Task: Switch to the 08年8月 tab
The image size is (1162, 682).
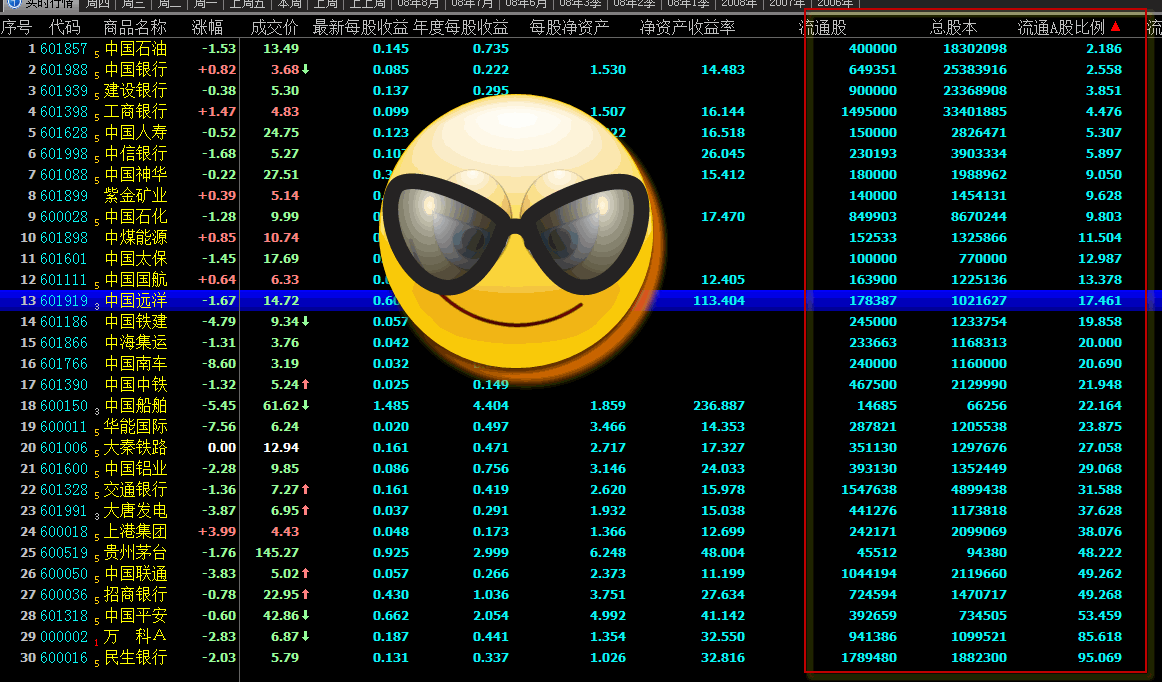Action: (418, 4)
